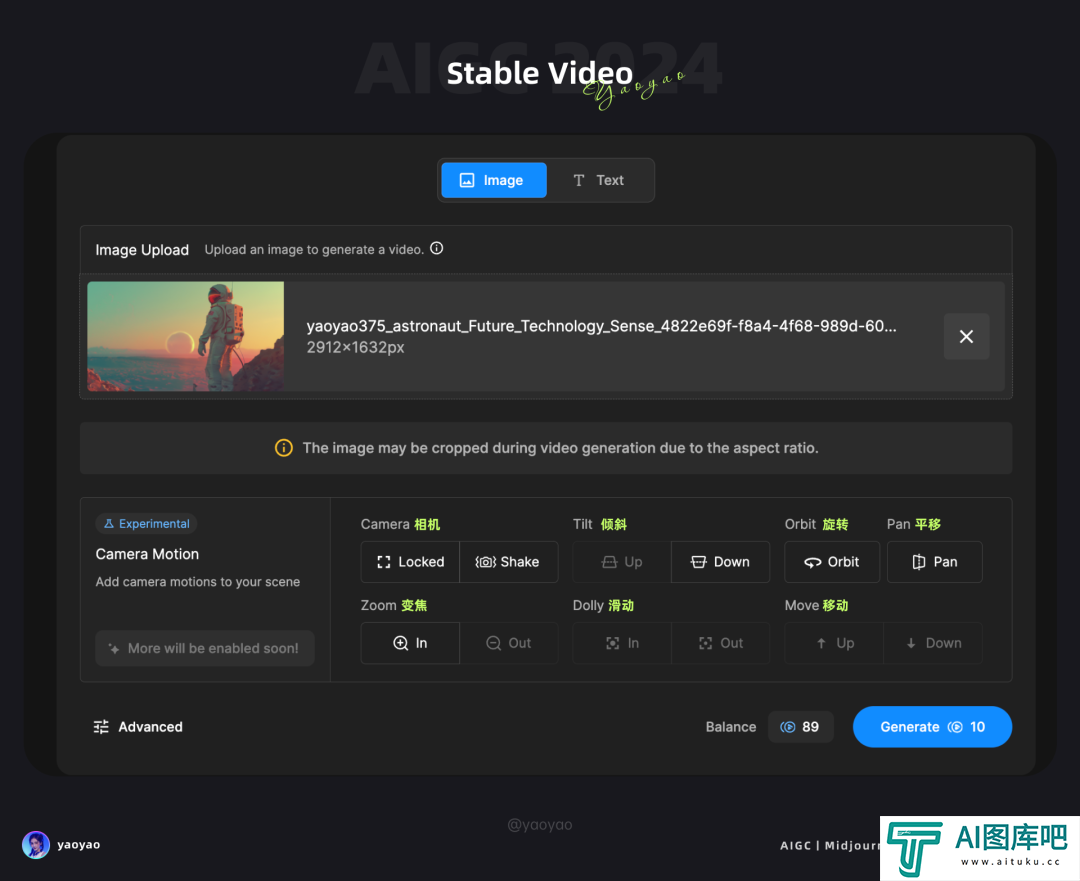
Task: Click the uploaded image file name
Action: [601, 326]
